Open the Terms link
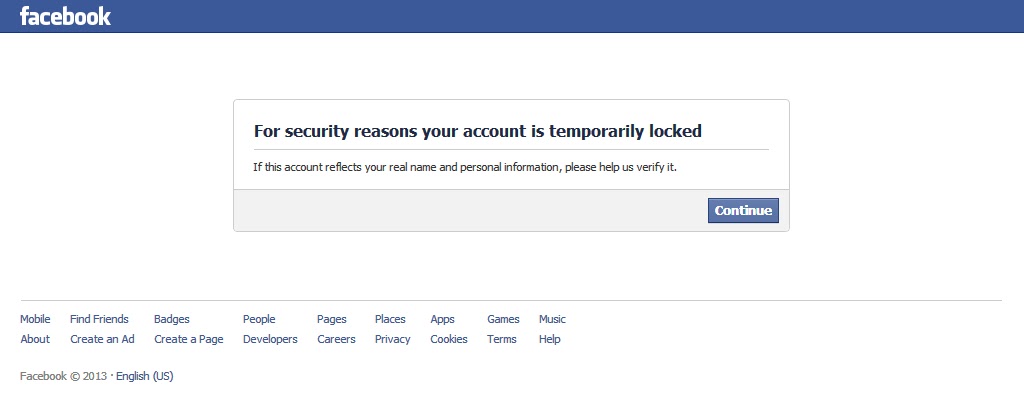This screenshot has width=1024, height=402. pos(502,339)
